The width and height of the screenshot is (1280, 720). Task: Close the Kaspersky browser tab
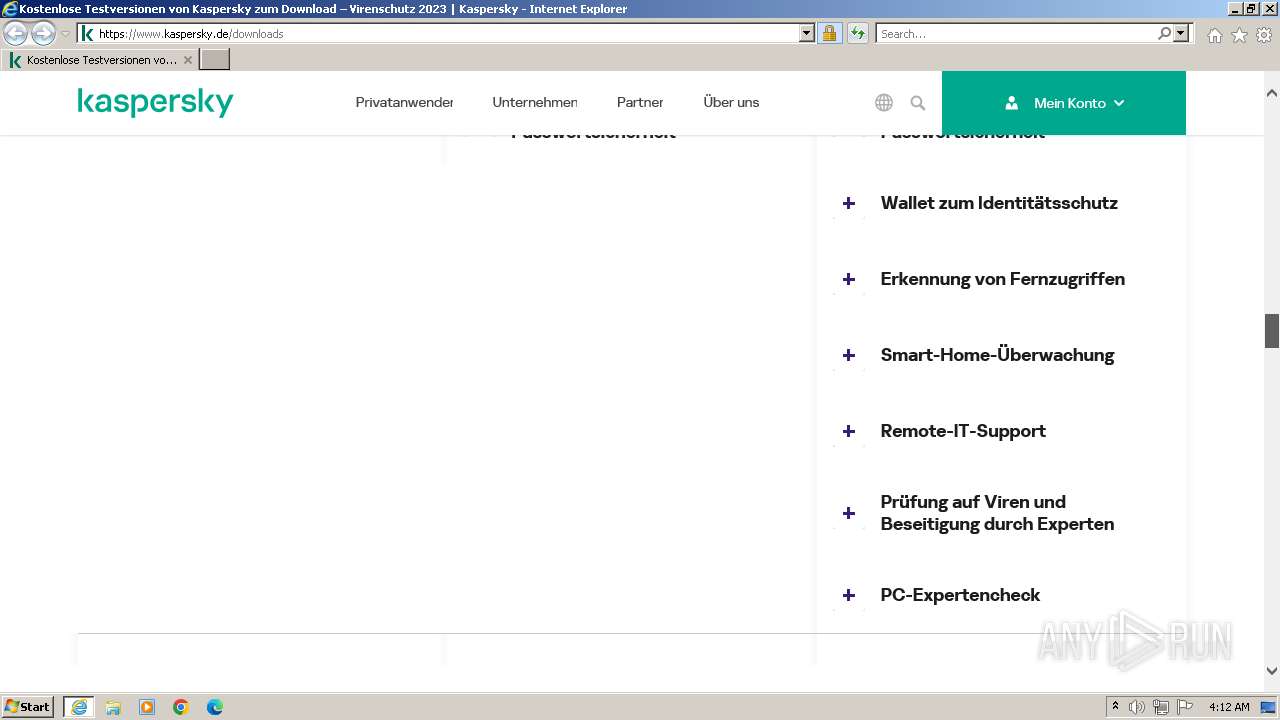[188, 60]
